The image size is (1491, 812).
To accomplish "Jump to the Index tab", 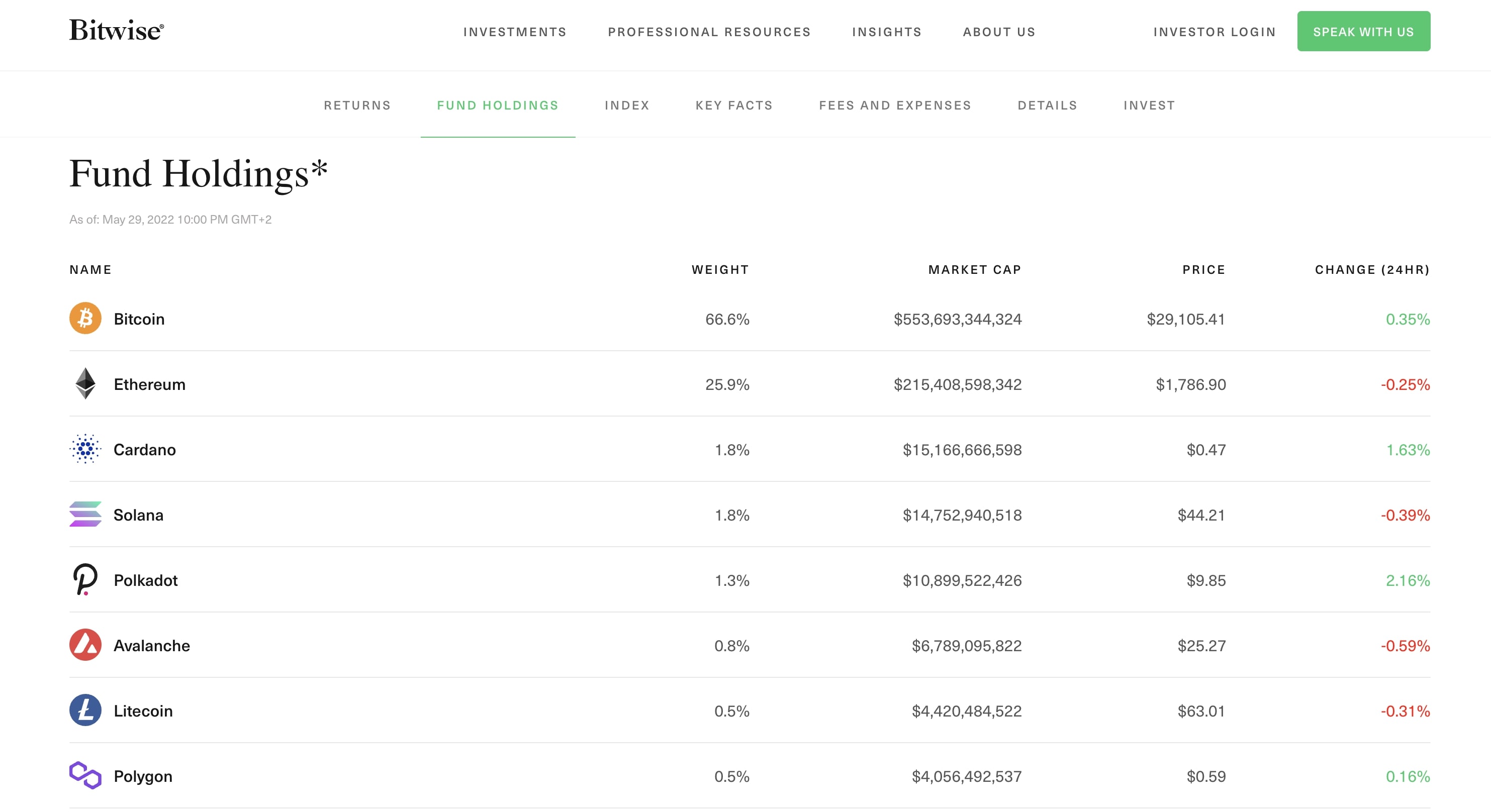I will pos(627,105).
